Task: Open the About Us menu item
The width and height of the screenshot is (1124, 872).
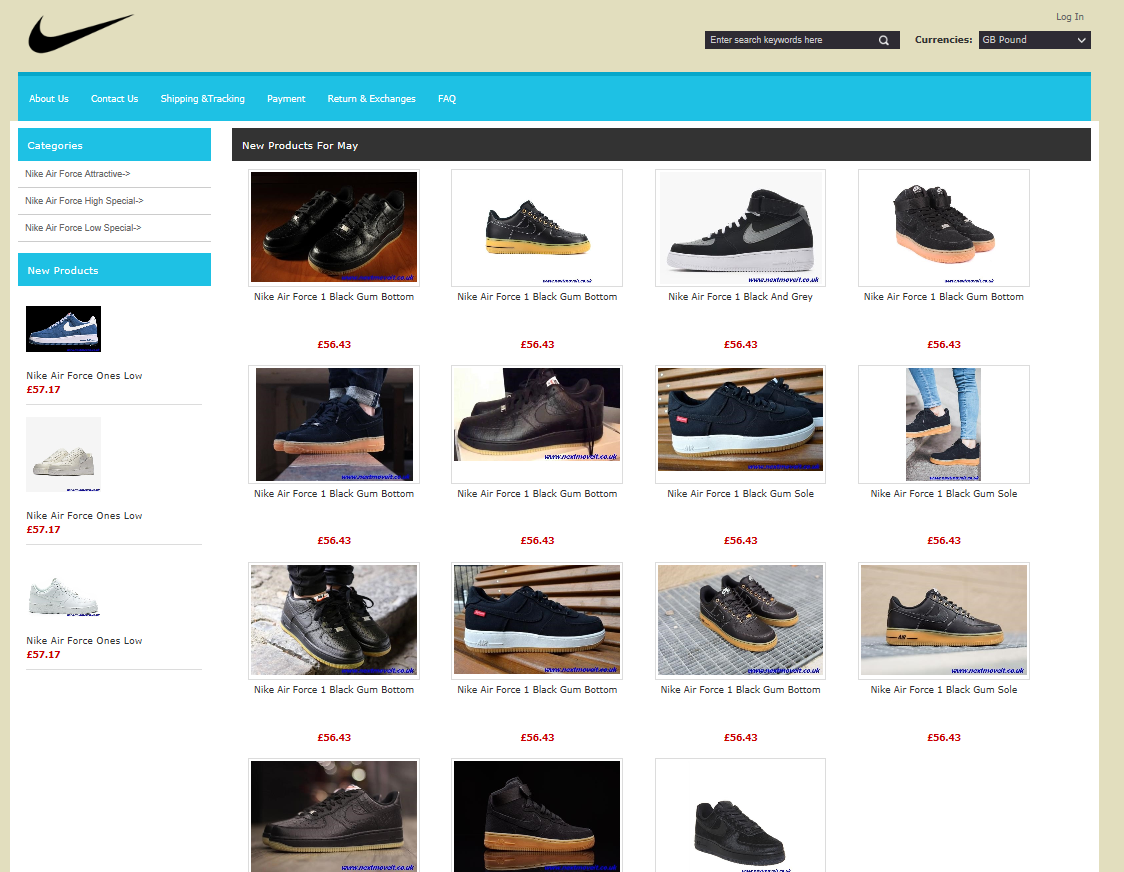Action: tap(49, 99)
